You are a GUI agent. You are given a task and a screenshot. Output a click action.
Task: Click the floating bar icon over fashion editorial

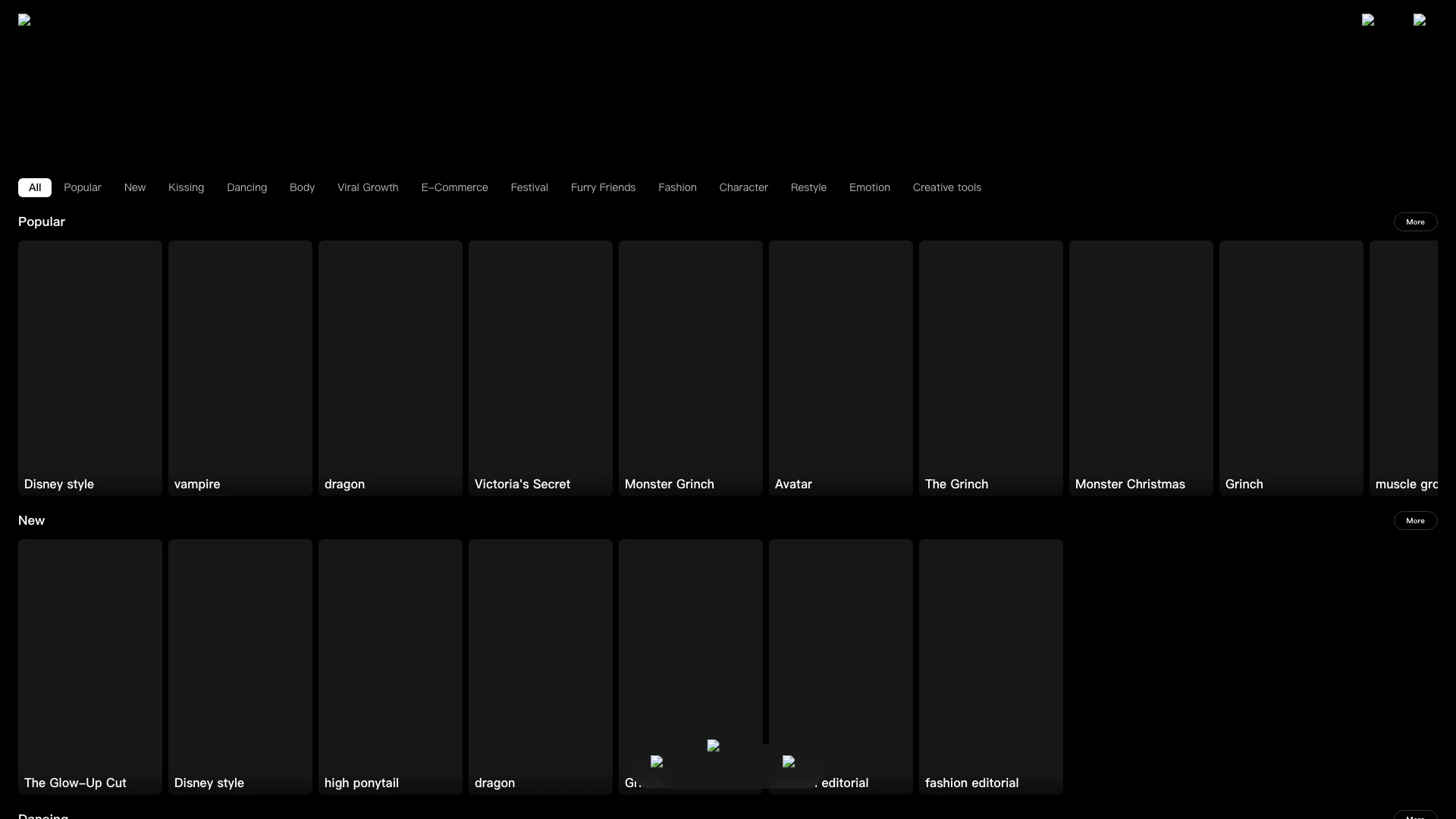(789, 761)
